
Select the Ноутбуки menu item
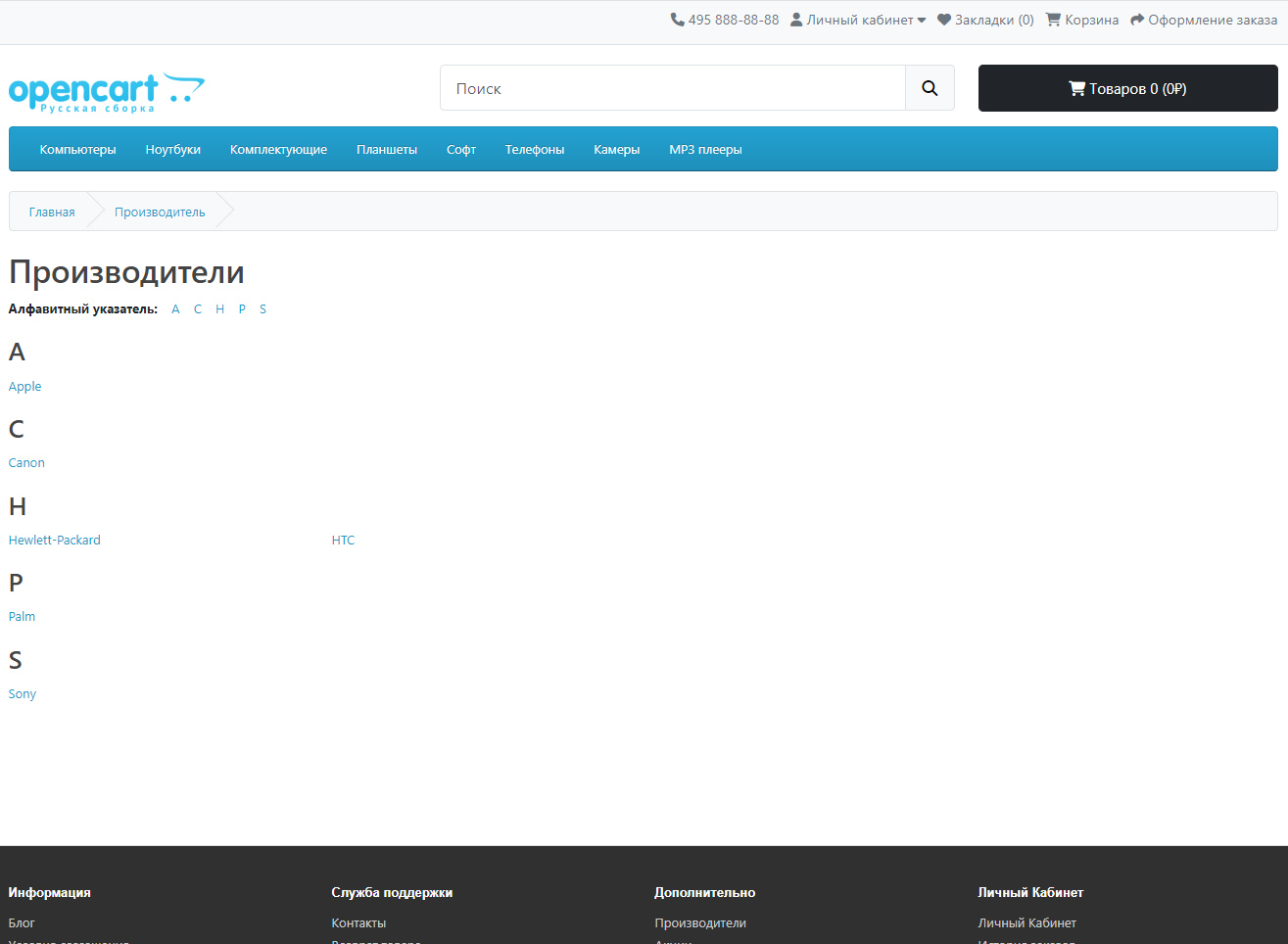(x=172, y=150)
